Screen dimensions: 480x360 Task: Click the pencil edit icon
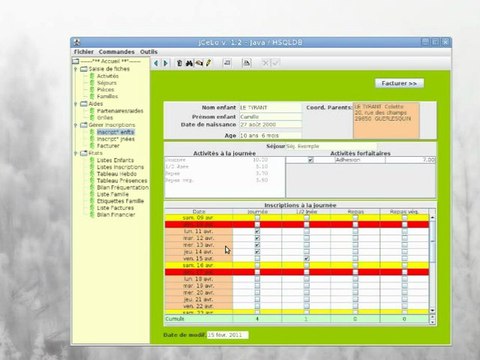tap(208, 63)
